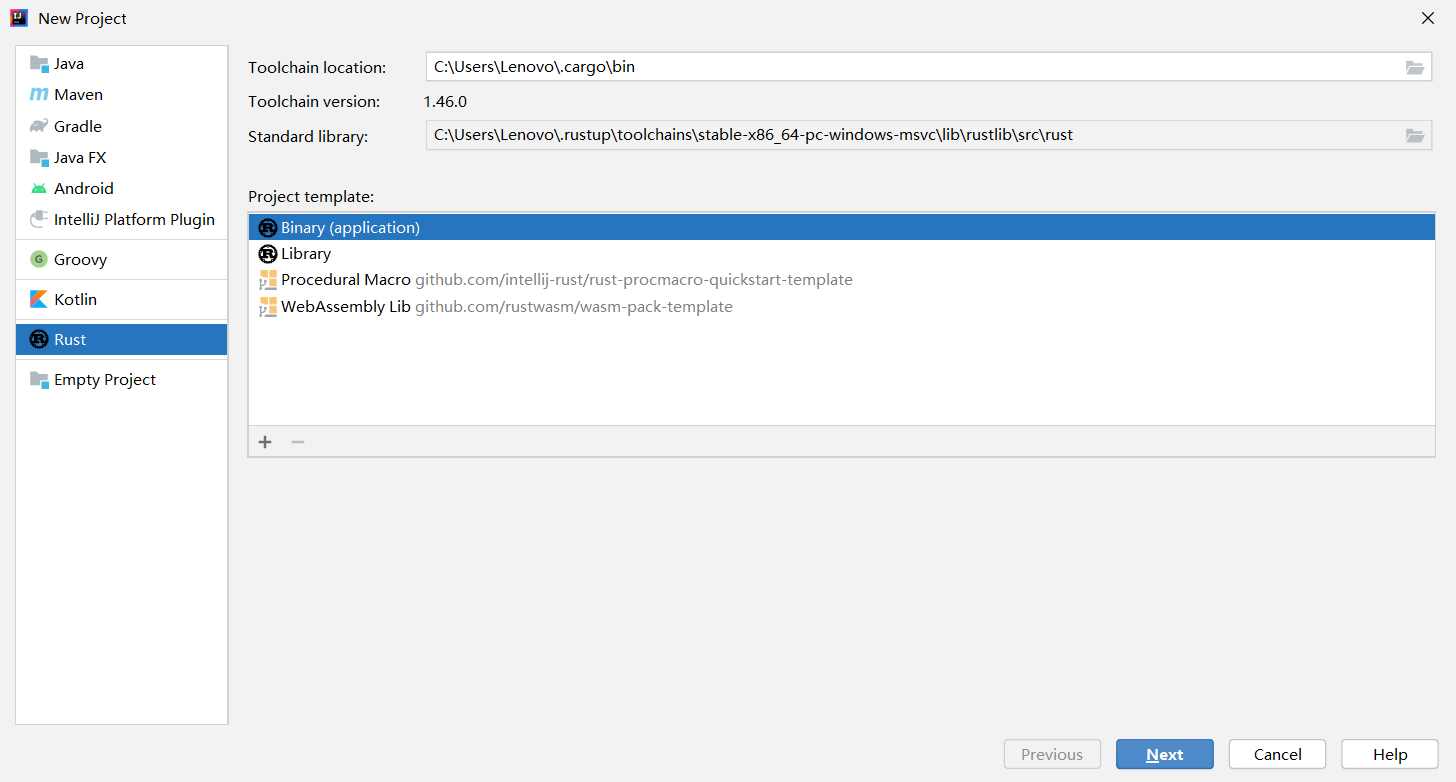
Task: Select Procedural Macro template
Action: pyautogui.click(x=841, y=280)
